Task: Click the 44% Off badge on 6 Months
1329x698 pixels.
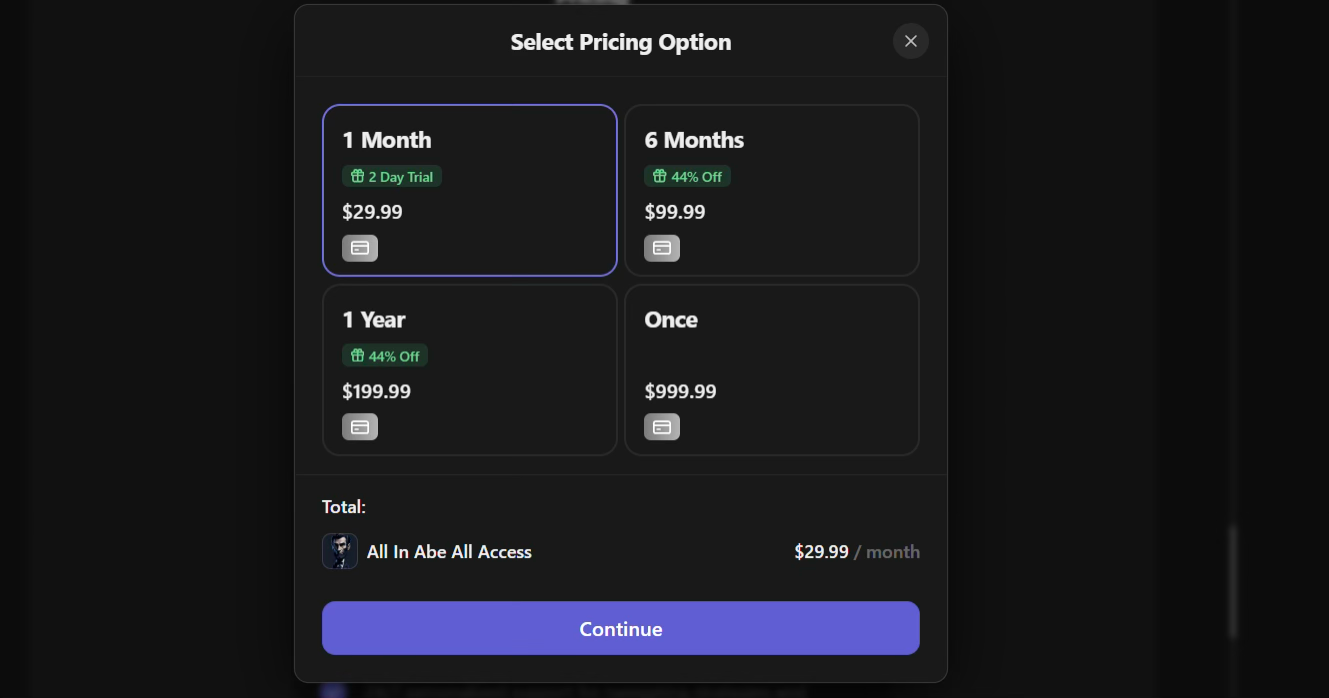Action: click(x=687, y=175)
